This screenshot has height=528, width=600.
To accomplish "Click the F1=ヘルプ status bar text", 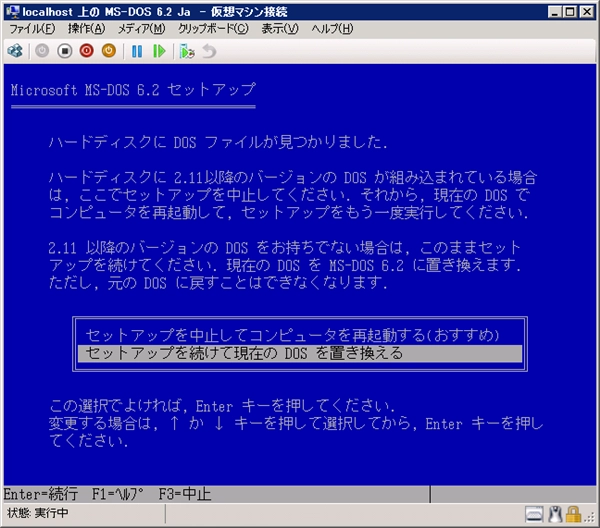I will coord(117,494).
